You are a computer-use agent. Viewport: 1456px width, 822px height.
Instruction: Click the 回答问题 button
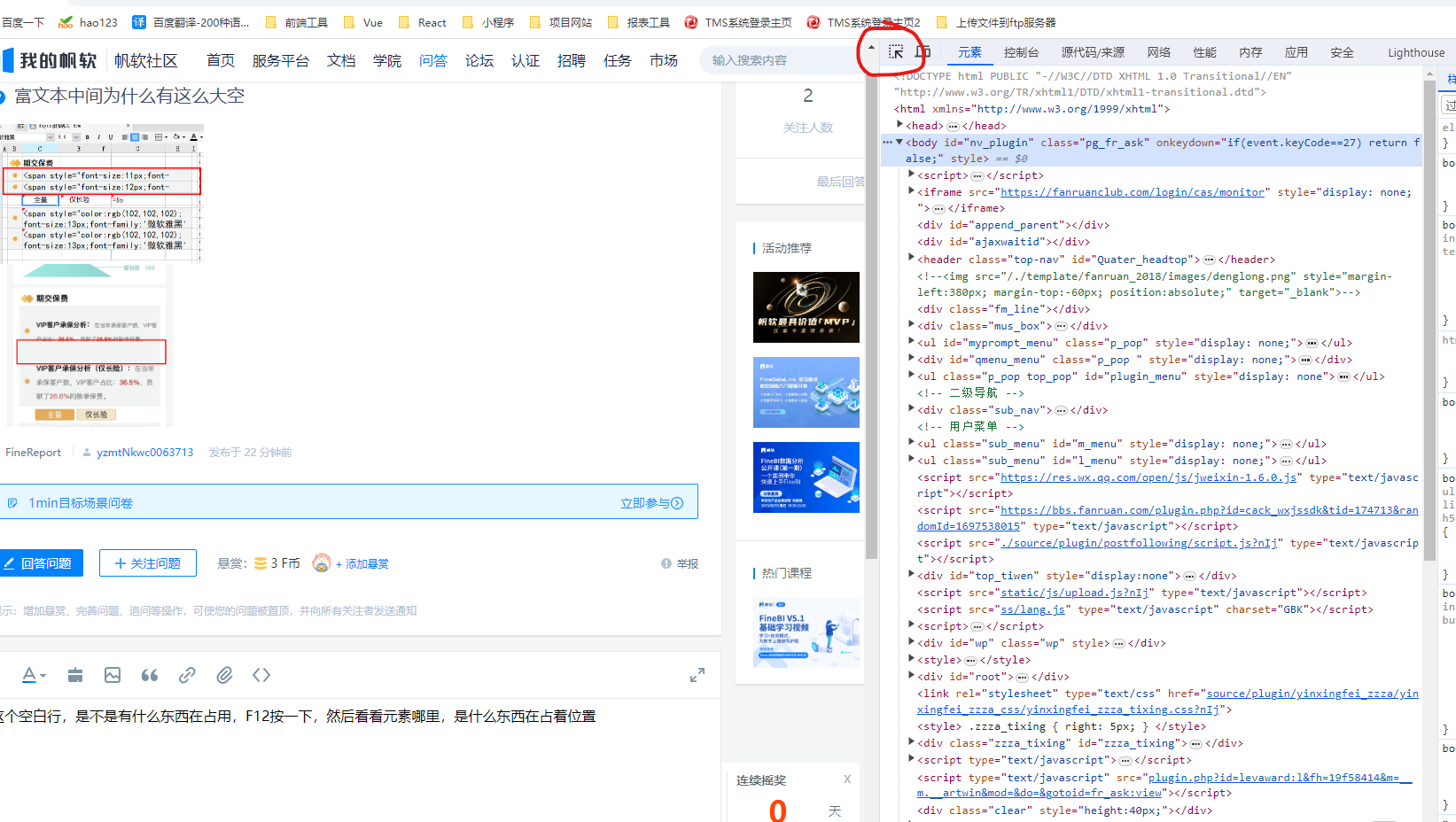tap(41, 563)
